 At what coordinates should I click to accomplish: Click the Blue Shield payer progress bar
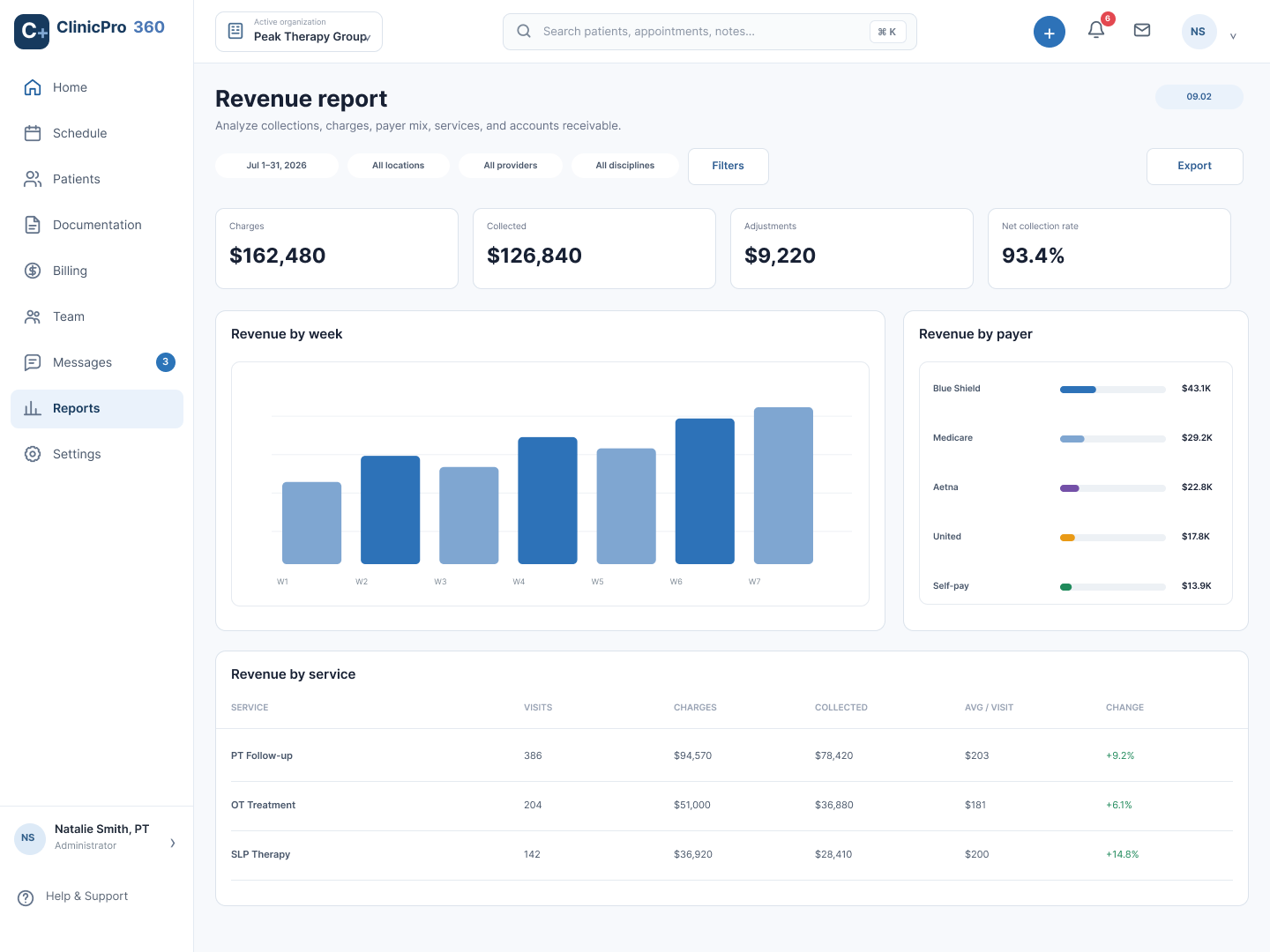pos(1113,390)
